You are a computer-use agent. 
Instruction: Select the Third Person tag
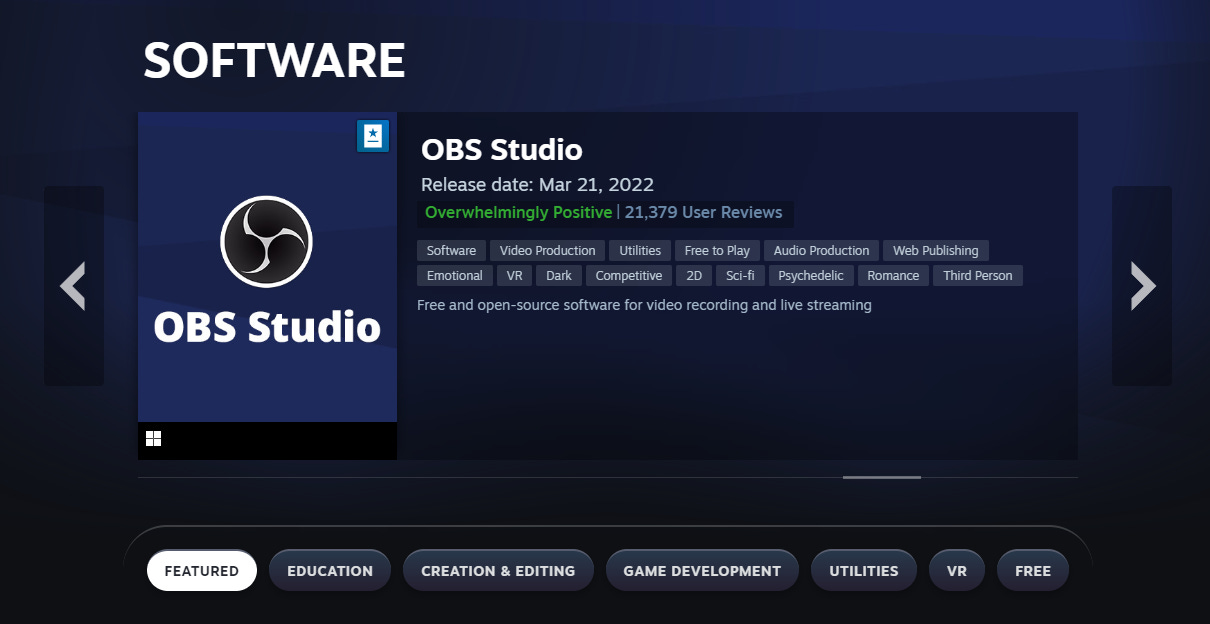tap(978, 275)
